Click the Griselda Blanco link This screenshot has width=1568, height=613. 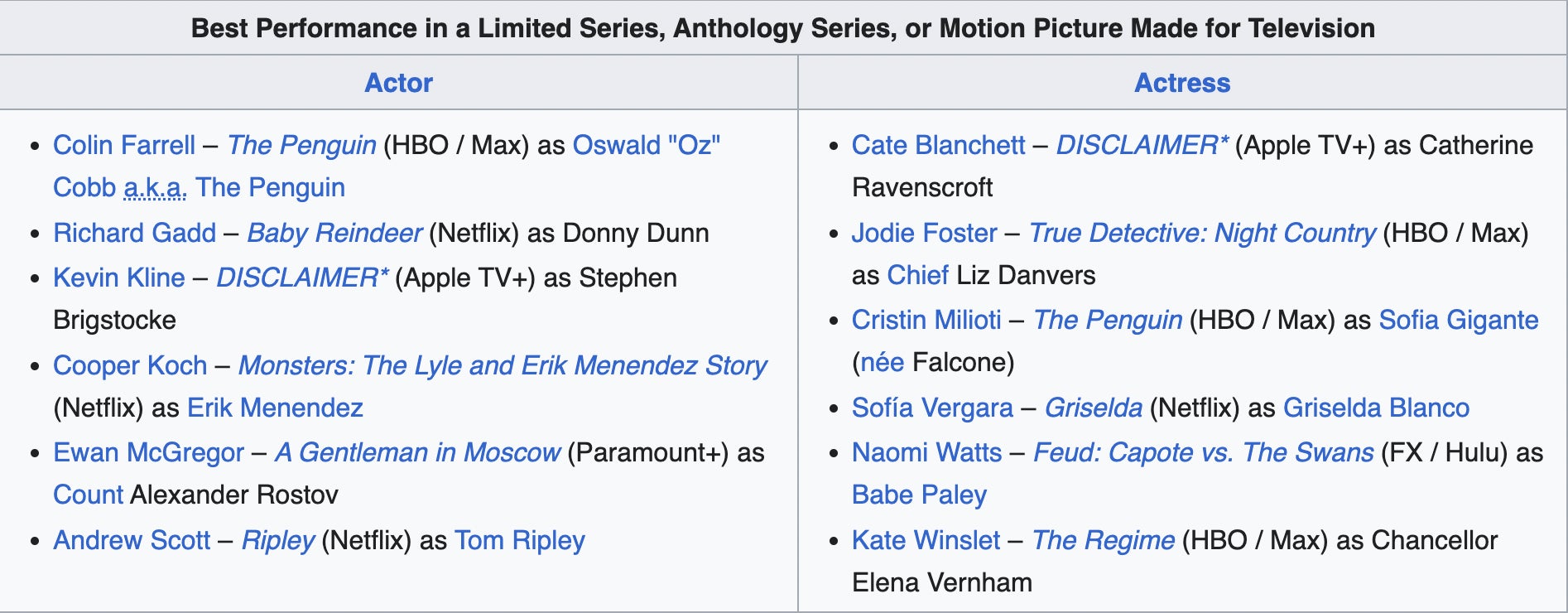[1376, 408]
